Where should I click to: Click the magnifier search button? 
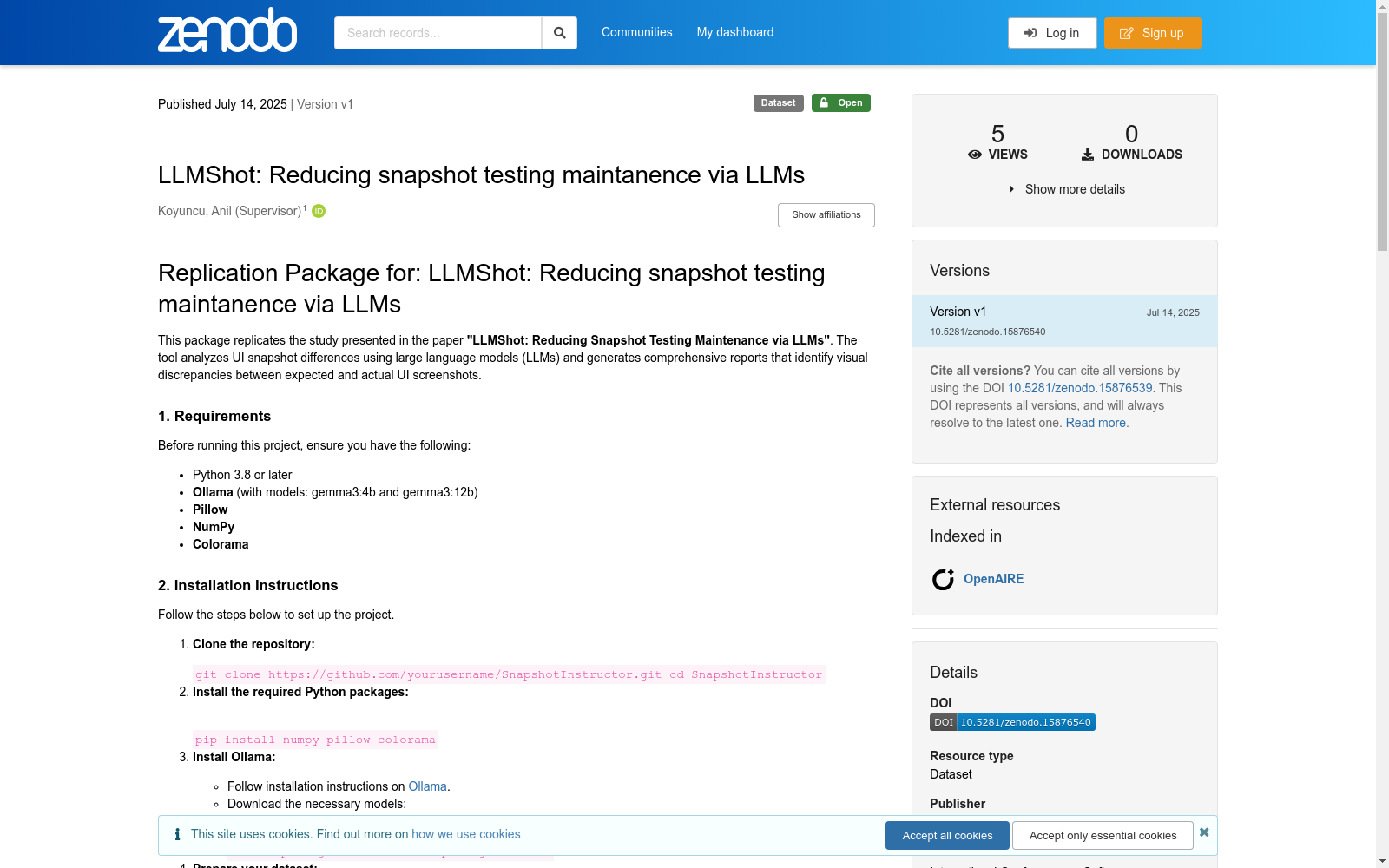click(x=560, y=33)
